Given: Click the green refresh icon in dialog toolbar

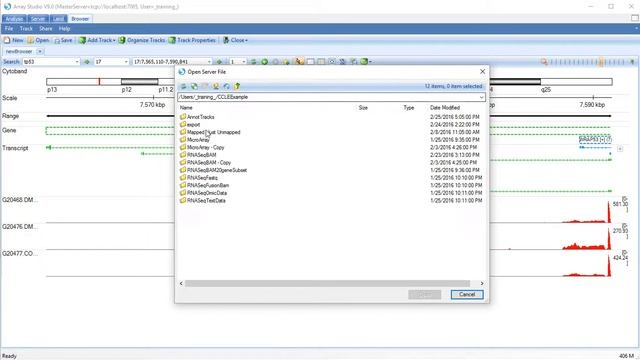Looking at the screenshot, I should point(194,86).
